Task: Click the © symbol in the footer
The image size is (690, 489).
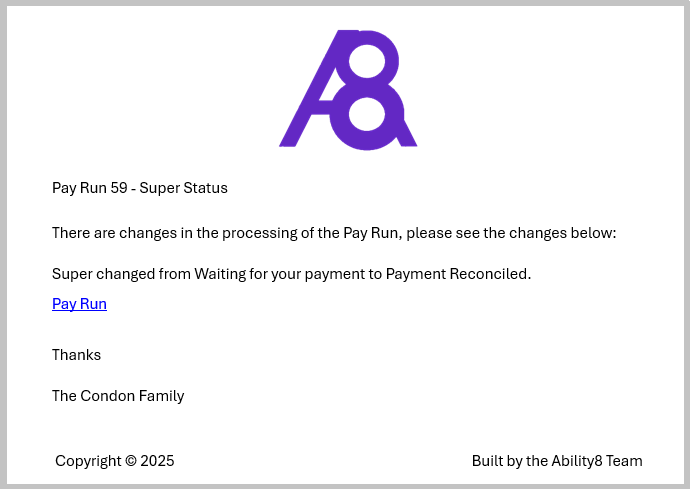Action: [x=131, y=461]
